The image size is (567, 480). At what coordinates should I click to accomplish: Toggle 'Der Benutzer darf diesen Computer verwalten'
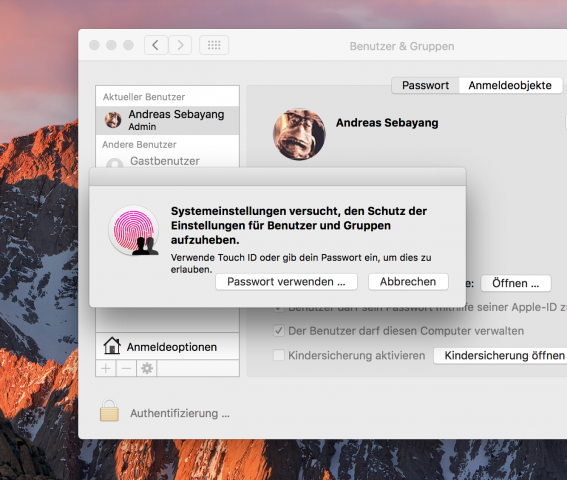(x=278, y=331)
